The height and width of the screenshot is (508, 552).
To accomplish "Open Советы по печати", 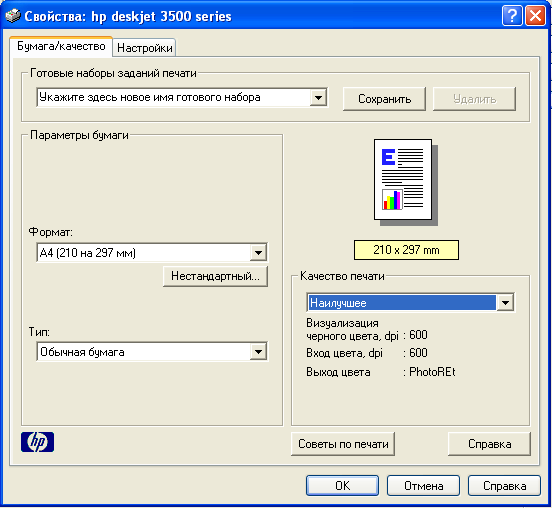I will [x=343, y=444].
